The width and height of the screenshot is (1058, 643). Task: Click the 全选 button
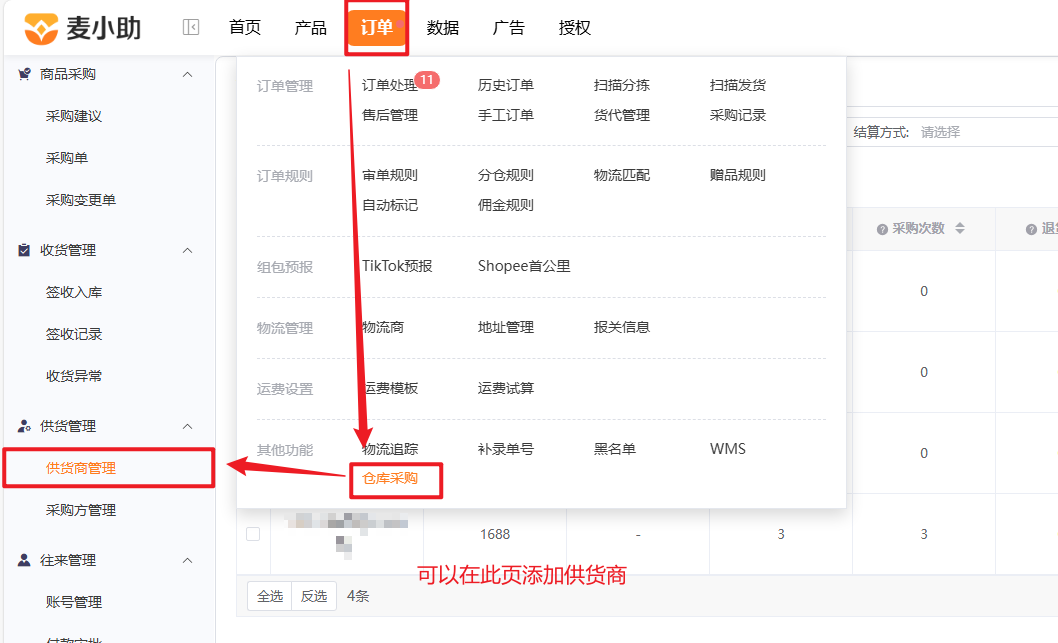[270, 596]
